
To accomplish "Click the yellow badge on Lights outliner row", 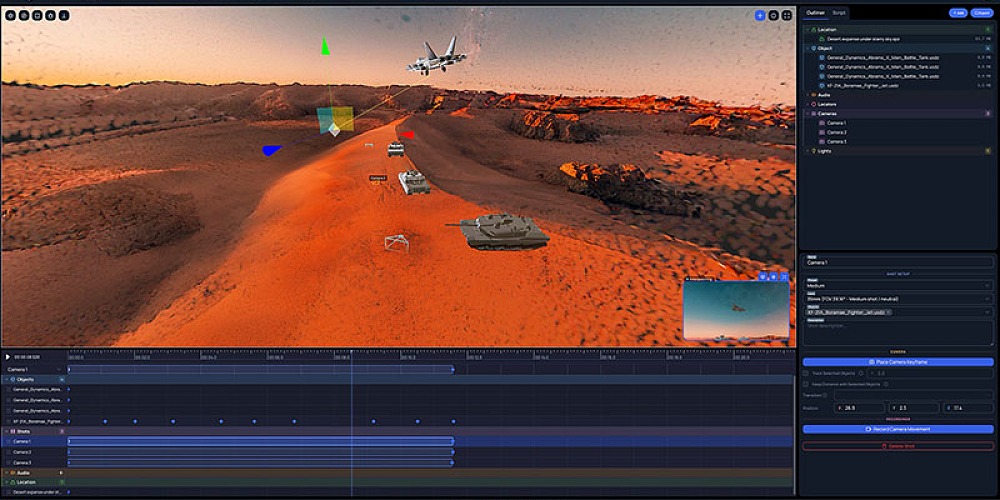I will (988, 151).
